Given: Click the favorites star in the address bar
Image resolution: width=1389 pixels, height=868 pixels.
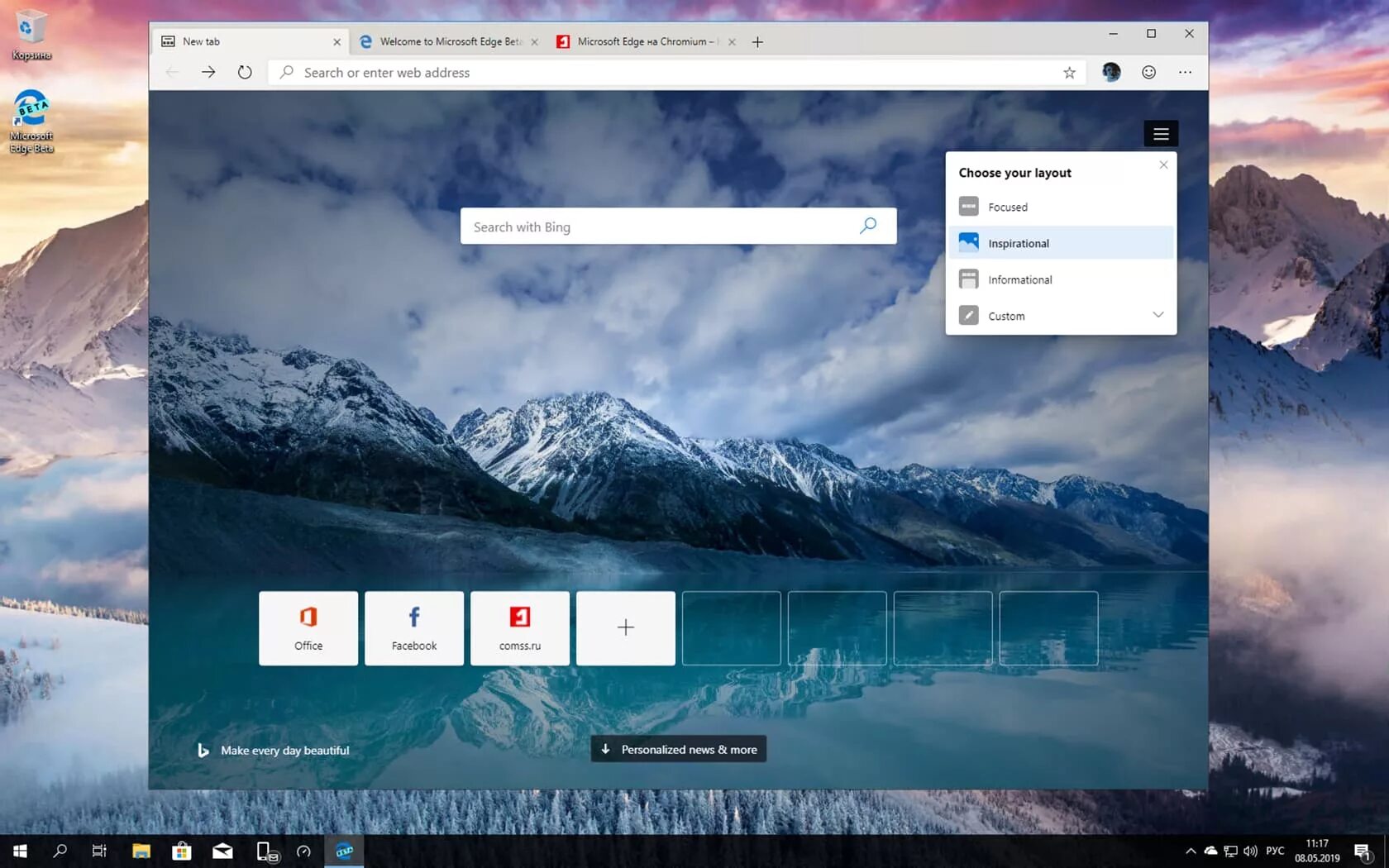Looking at the screenshot, I should coord(1069,72).
